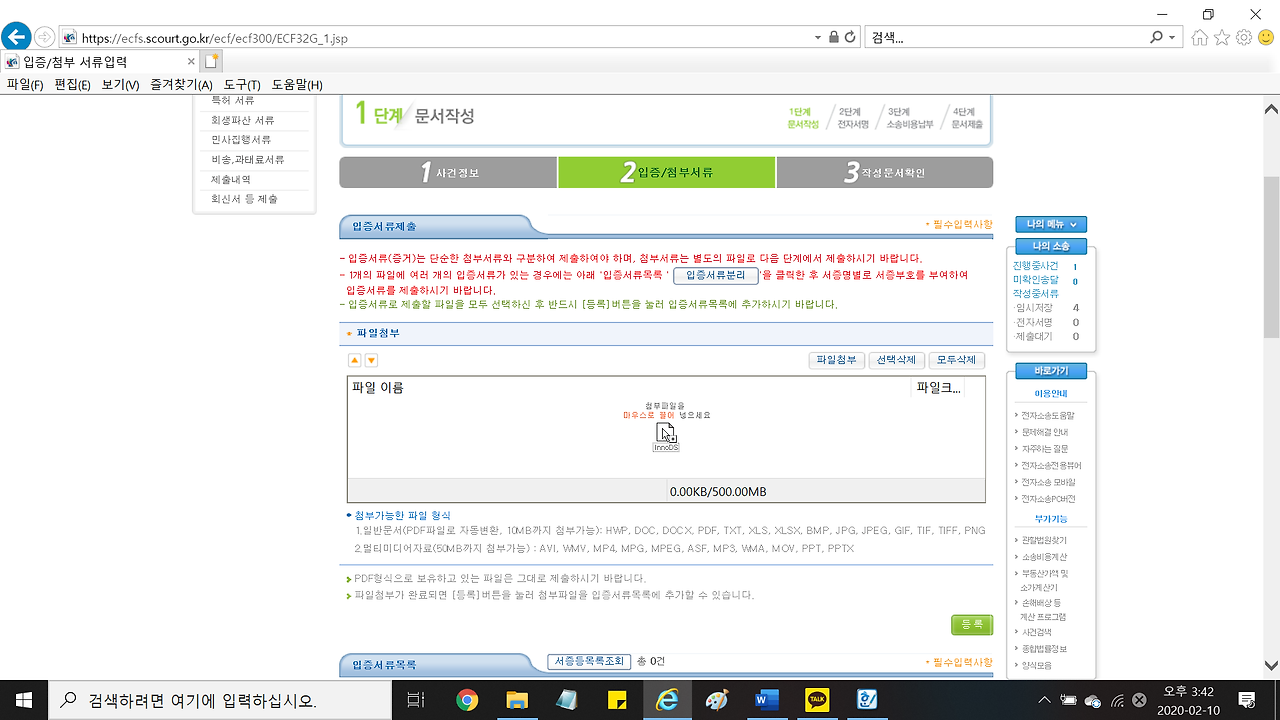Open Favorites star icon
The width and height of the screenshot is (1280, 720).
1222,37
